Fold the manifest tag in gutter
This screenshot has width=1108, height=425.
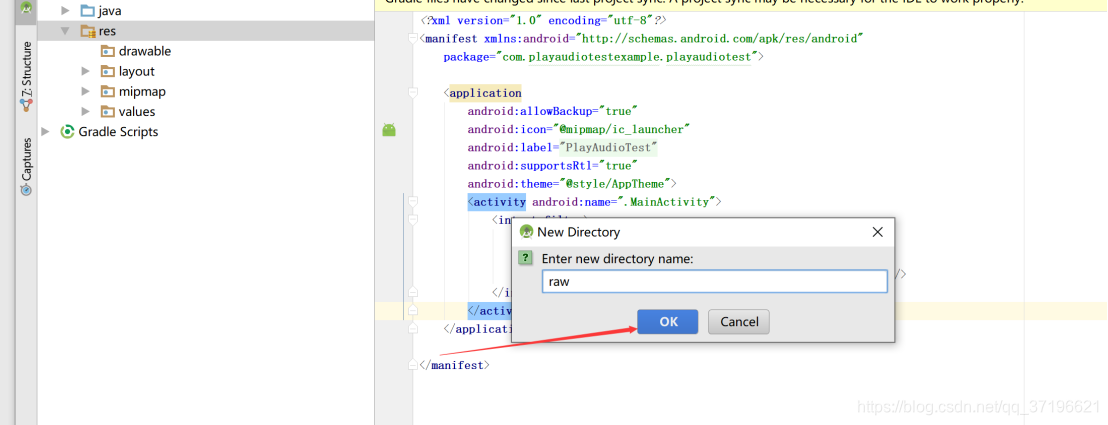tap(413, 39)
